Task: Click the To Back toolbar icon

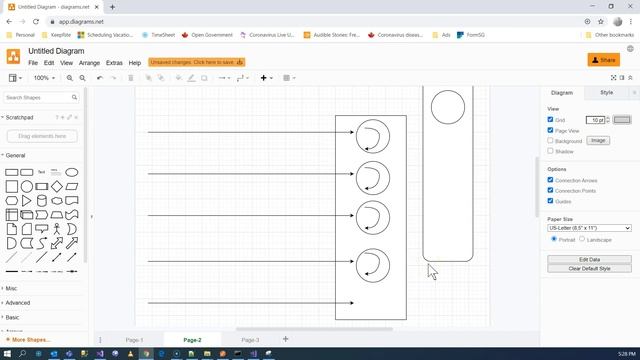Action: tap(161, 78)
